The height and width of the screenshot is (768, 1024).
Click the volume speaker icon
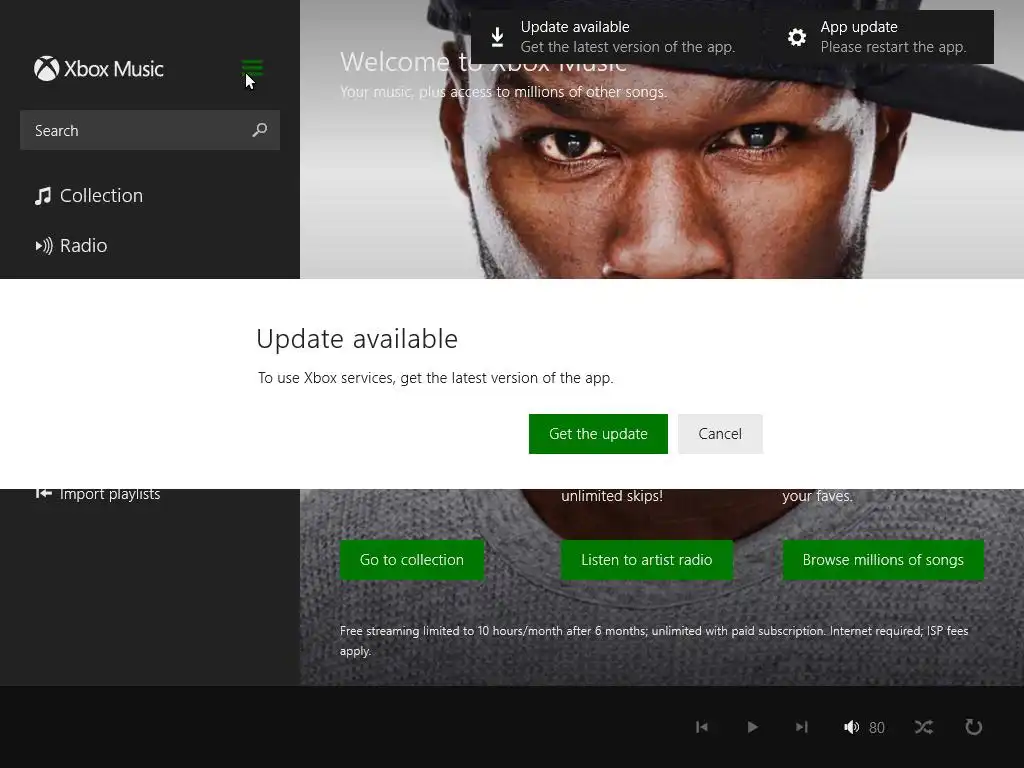[x=851, y=727]
